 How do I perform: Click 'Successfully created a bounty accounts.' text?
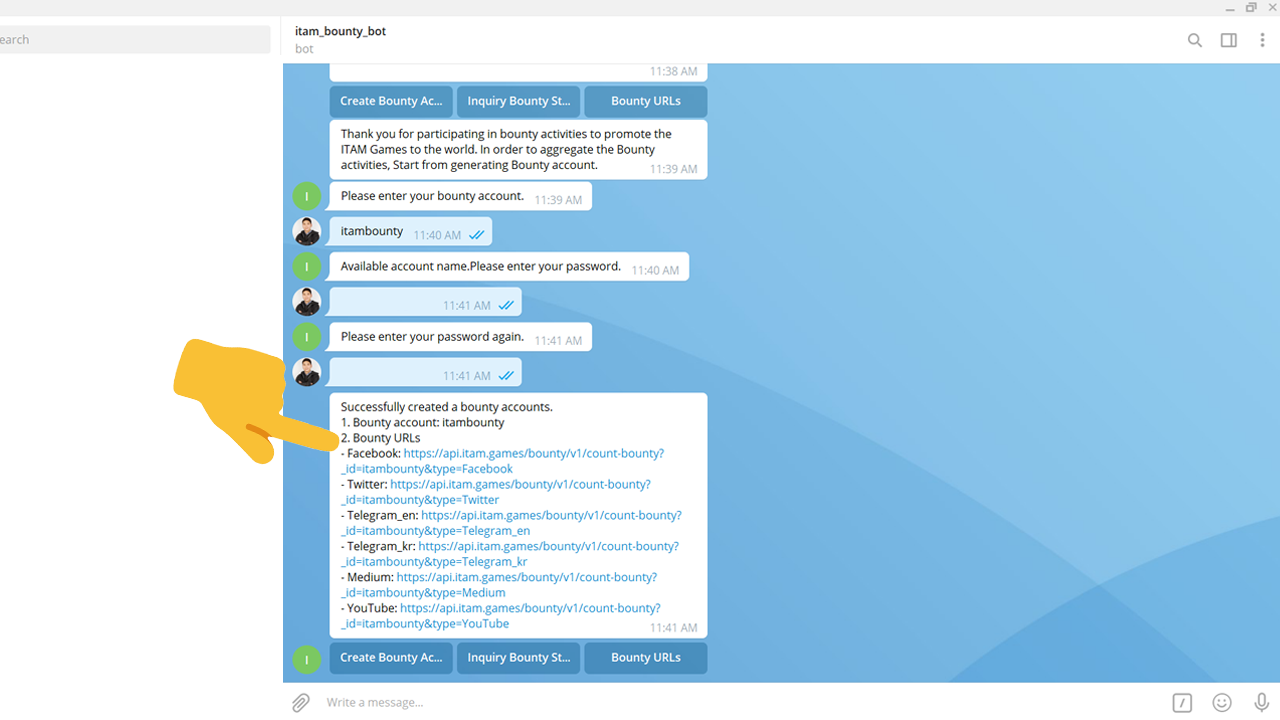pos(446,407)
